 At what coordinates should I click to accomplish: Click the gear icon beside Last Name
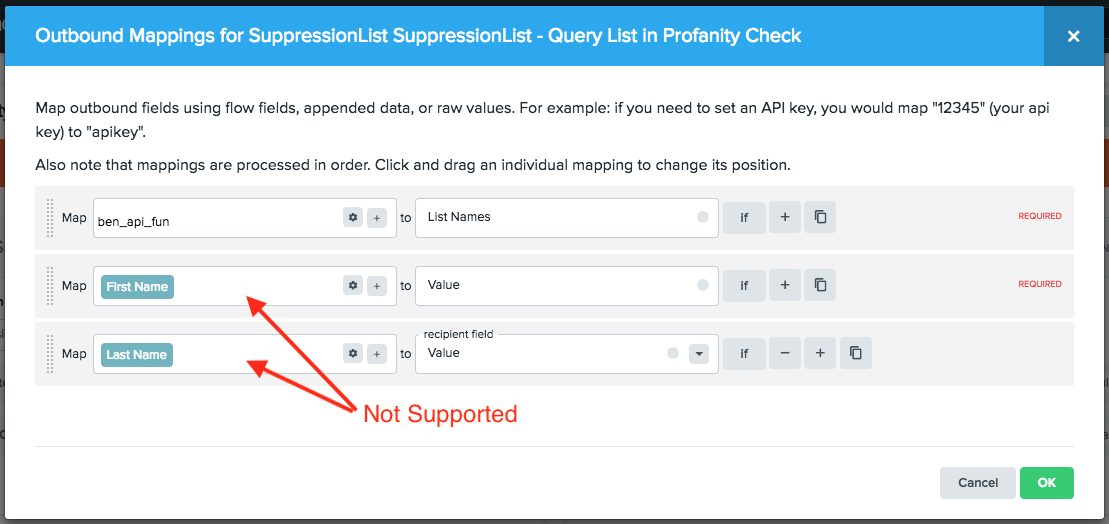point(352,353)
